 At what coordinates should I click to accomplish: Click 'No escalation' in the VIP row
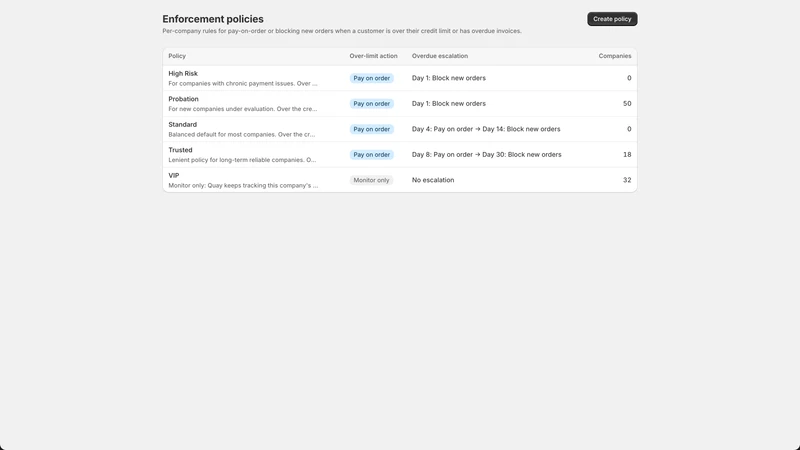(x=433, y=180)
